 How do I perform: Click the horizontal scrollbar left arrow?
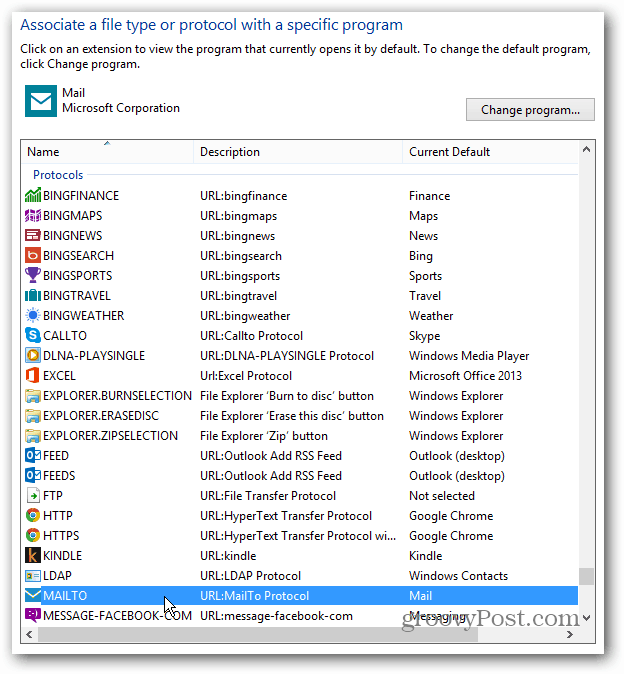click(x=29, y=634)
